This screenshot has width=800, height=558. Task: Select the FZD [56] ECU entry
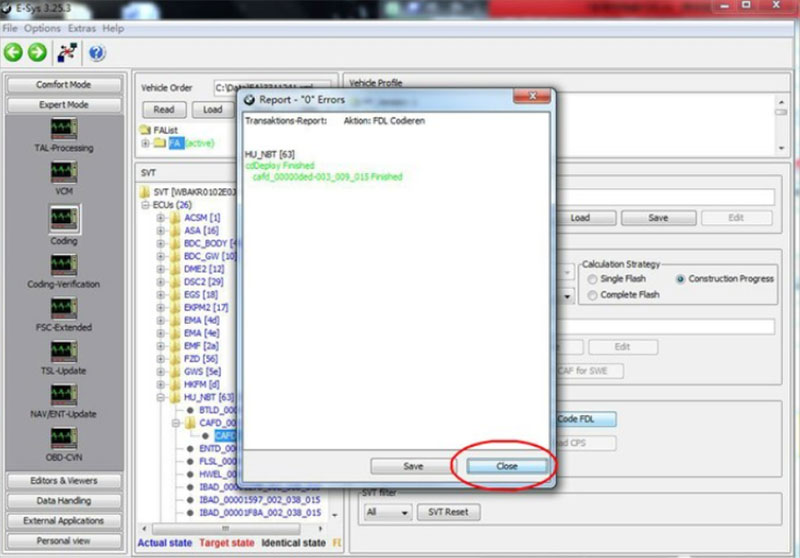[201, 359]
